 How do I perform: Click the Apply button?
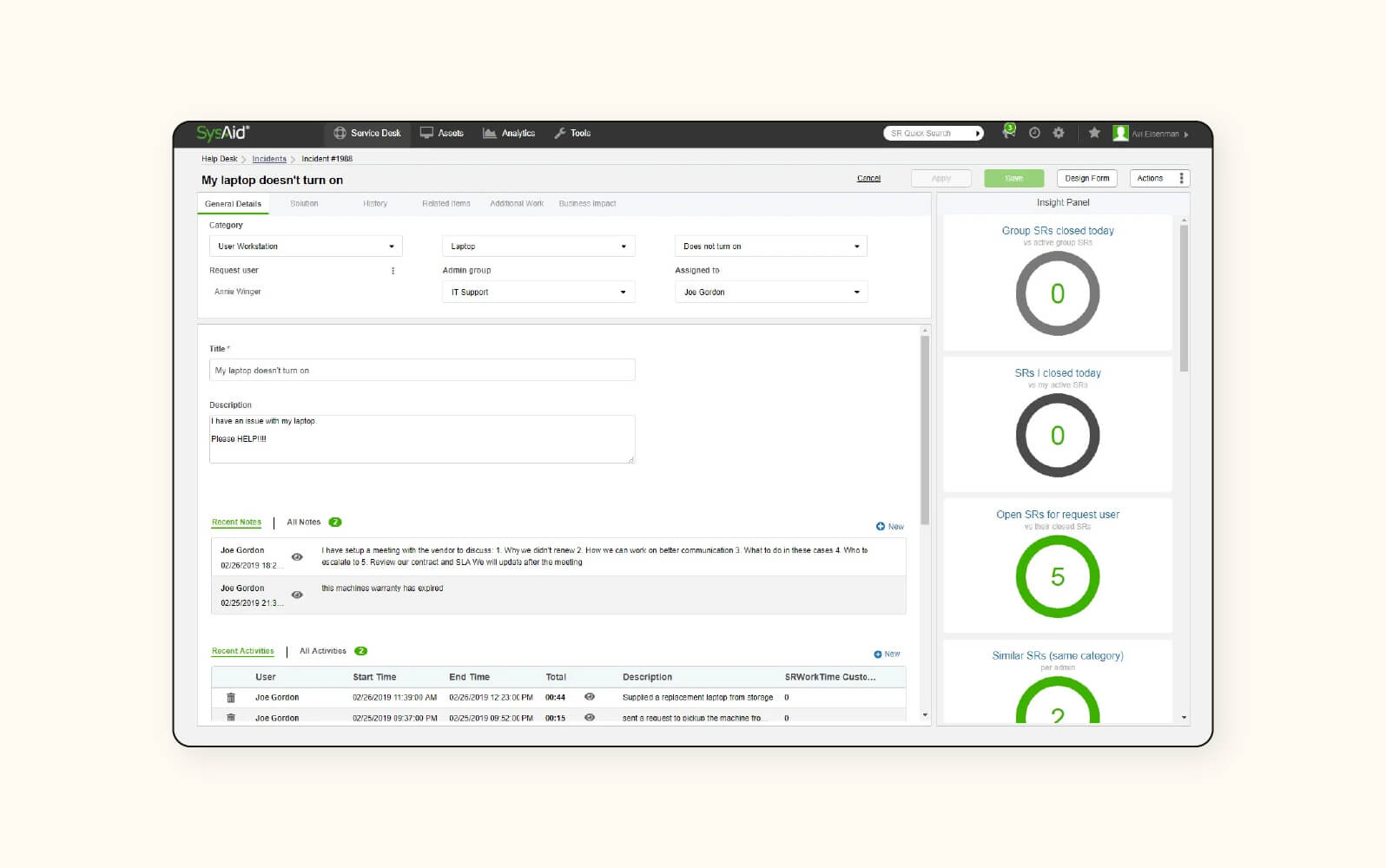click(x=941, y=178)
